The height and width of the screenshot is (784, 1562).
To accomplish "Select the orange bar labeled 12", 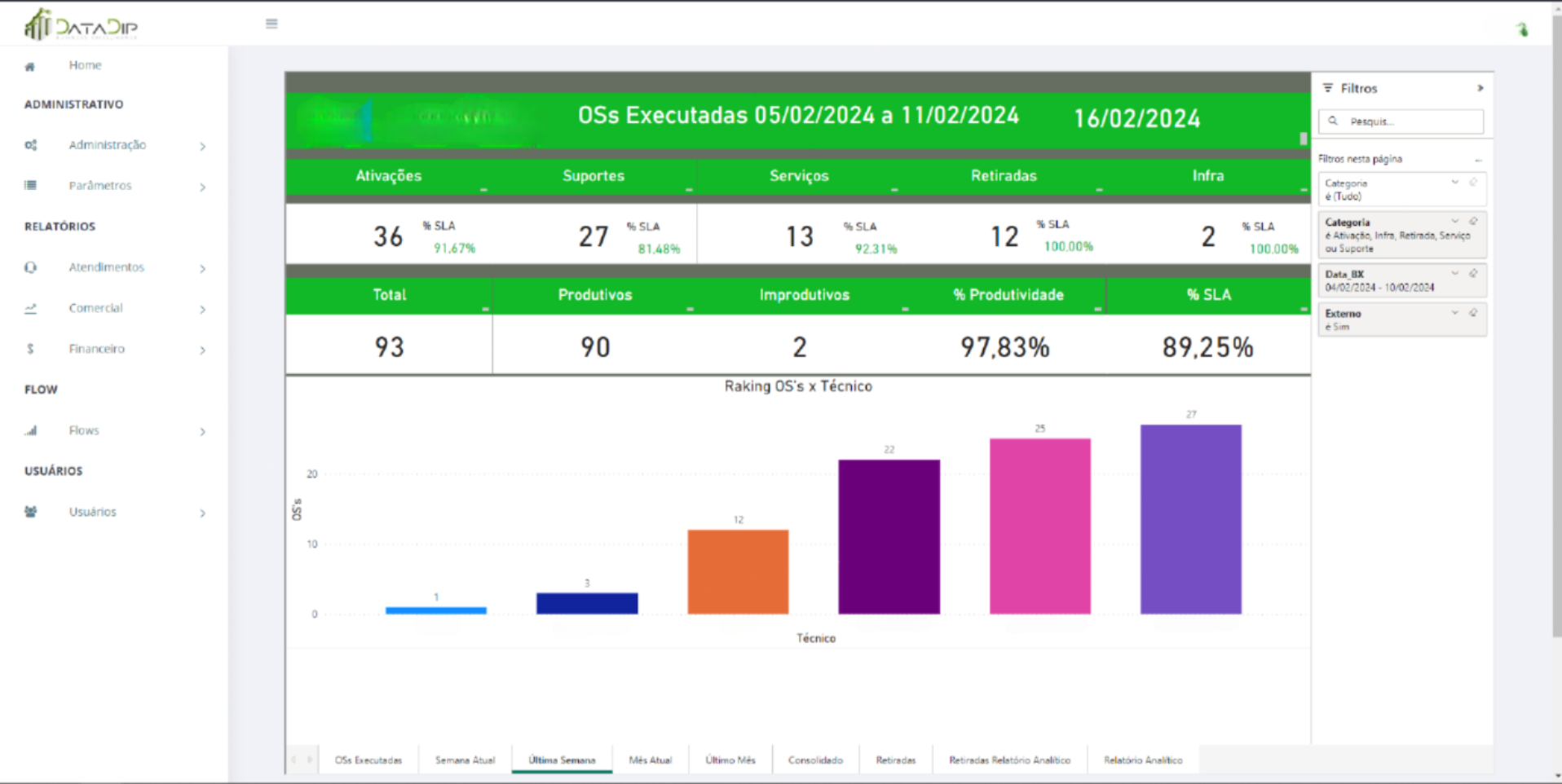I will [x=738, y=572].
